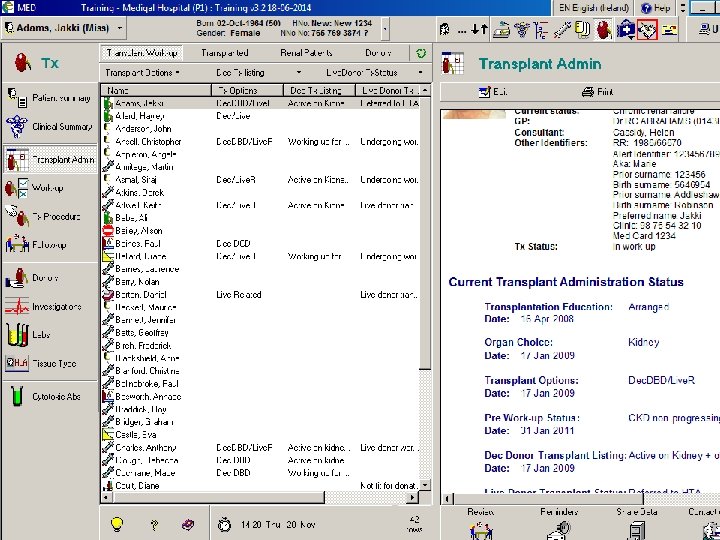Click the syringe icon in top toolbar
Screen dimensions: 720x540
coord(563,30)
